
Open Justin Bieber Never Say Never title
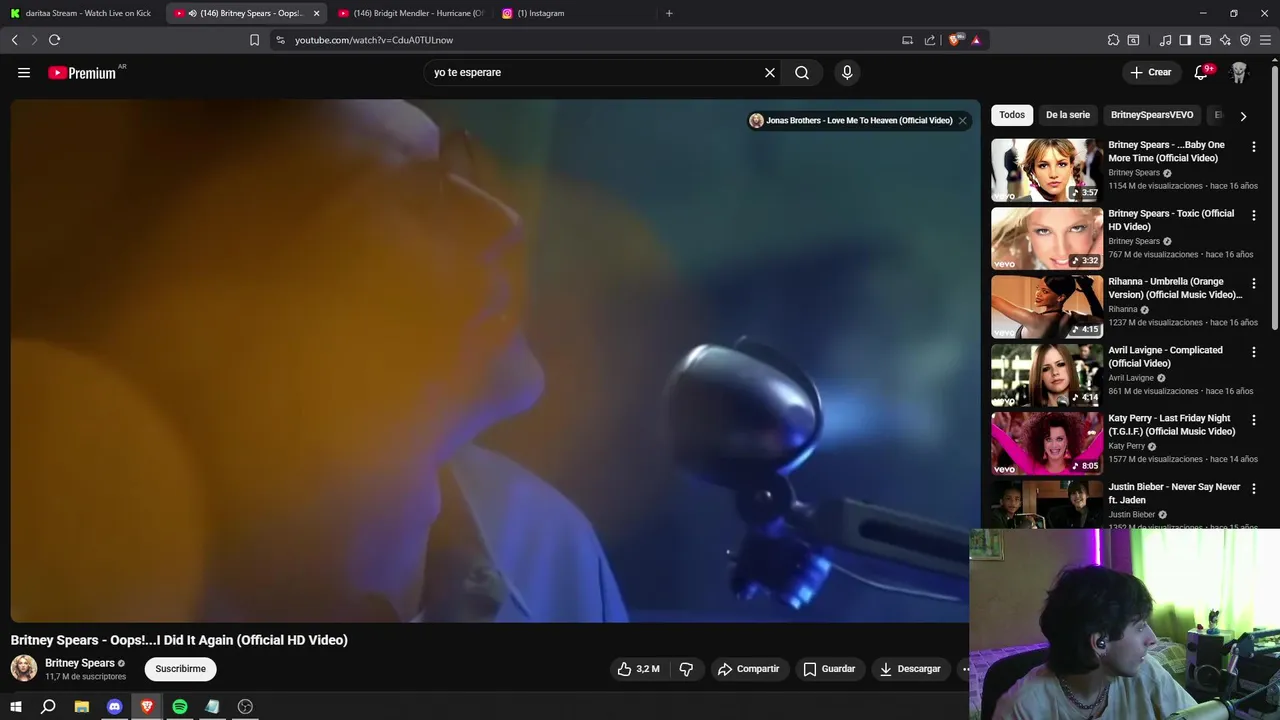tap(1174, 493)
